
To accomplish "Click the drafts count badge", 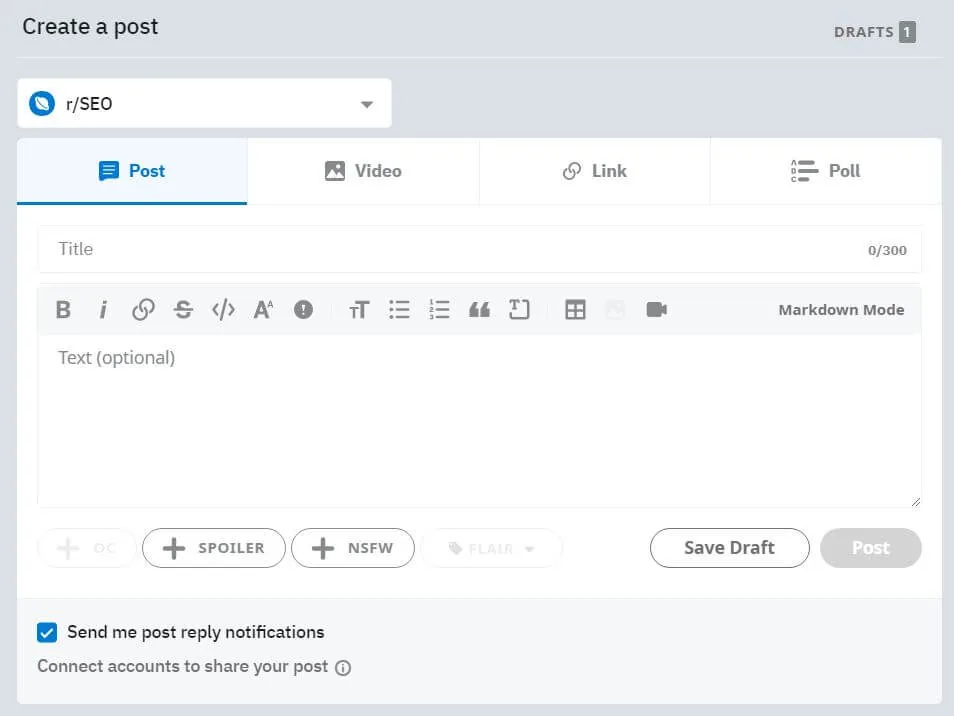I will (x=907, y=32).
